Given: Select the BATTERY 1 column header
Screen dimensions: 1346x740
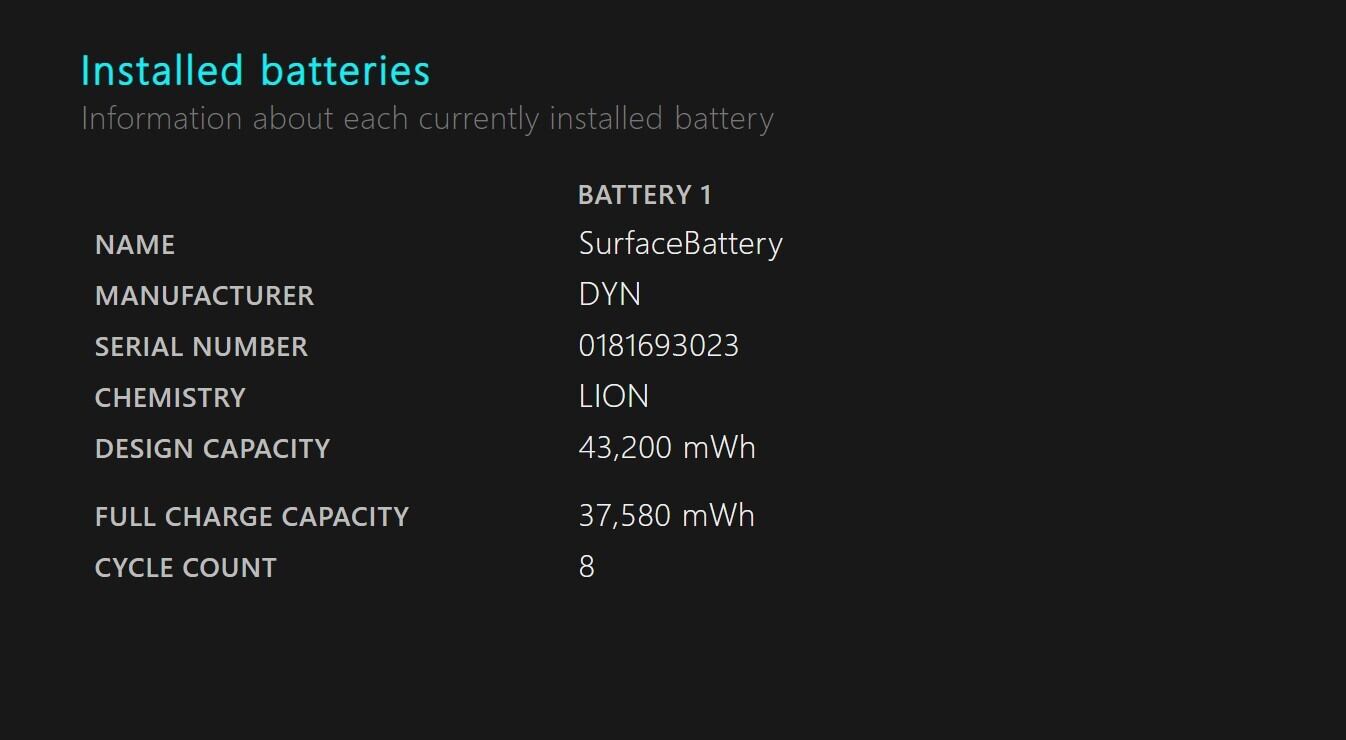Looking at the screenshot, I should click(x=644, y=195).
